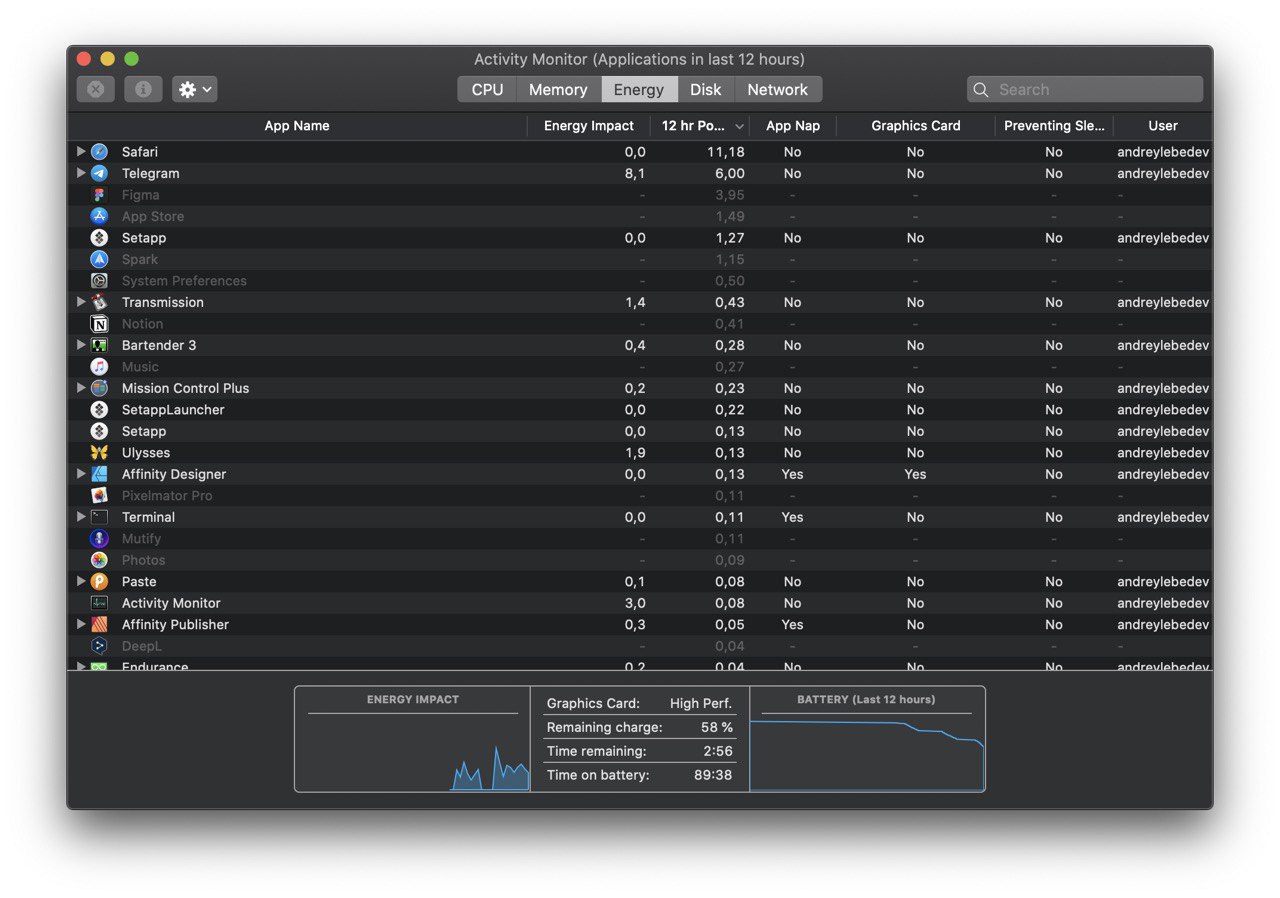This screenshot has height=898, width=1280.
Task: Click the Activity Monitor row icon
Action: coord(99,603)
